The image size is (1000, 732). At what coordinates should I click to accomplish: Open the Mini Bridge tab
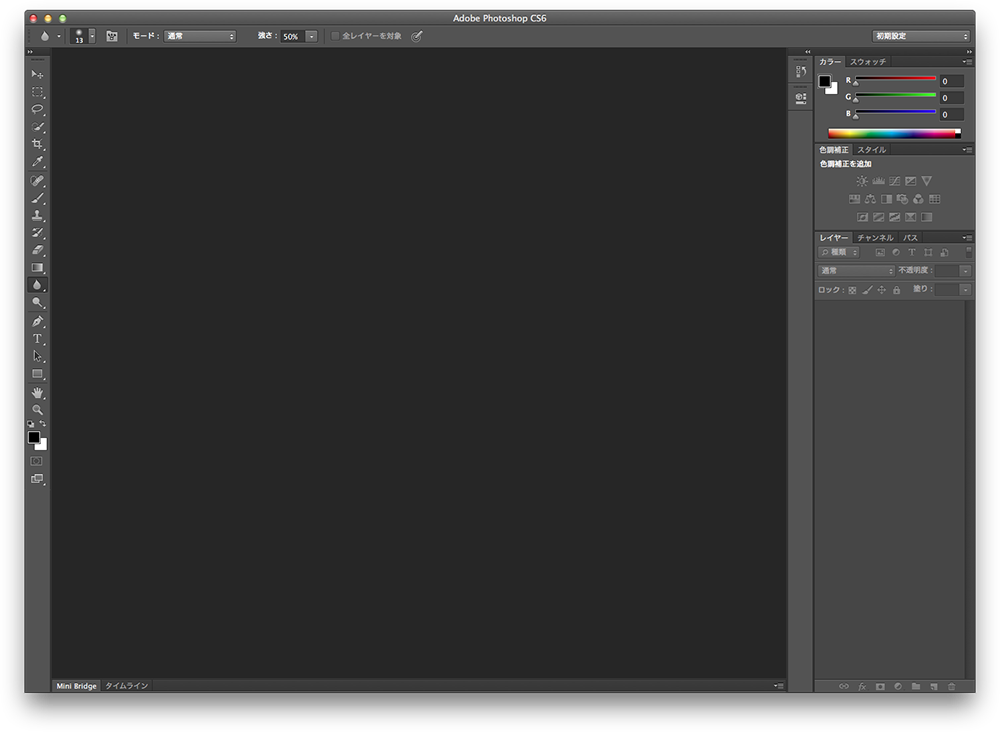76,686
